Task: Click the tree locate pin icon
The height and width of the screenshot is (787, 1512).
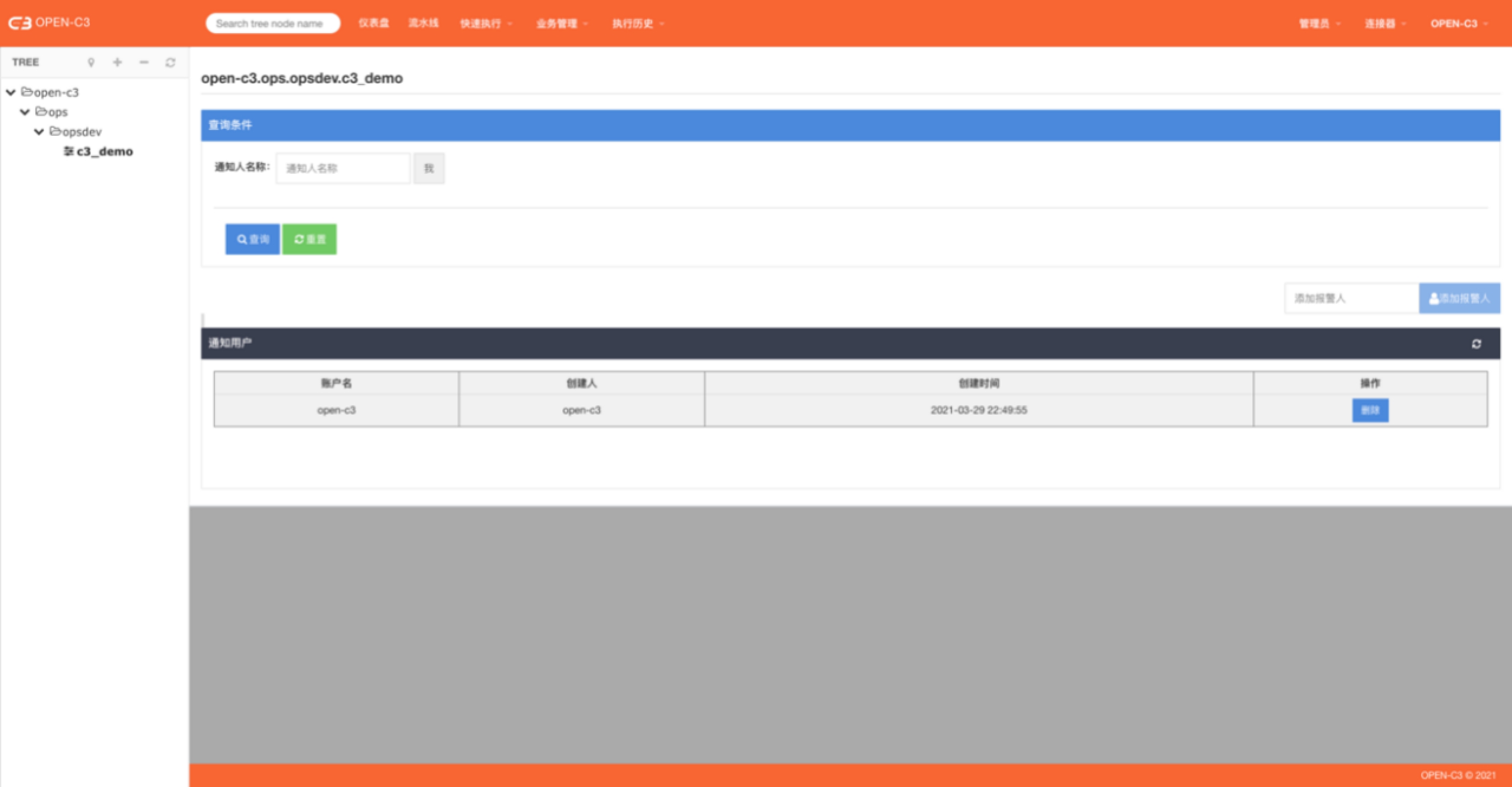Action: (91, 62)
